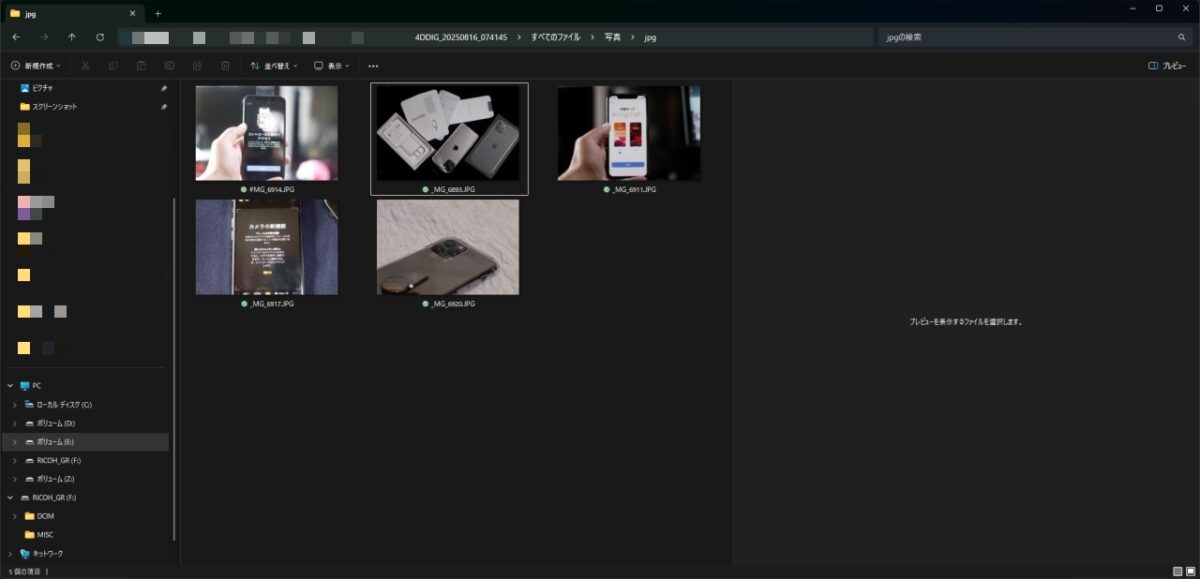Click the sidebar vertical scrollbar
Image resolution: width=1200 pixels, height=579 pixels.
coord(175,368)
